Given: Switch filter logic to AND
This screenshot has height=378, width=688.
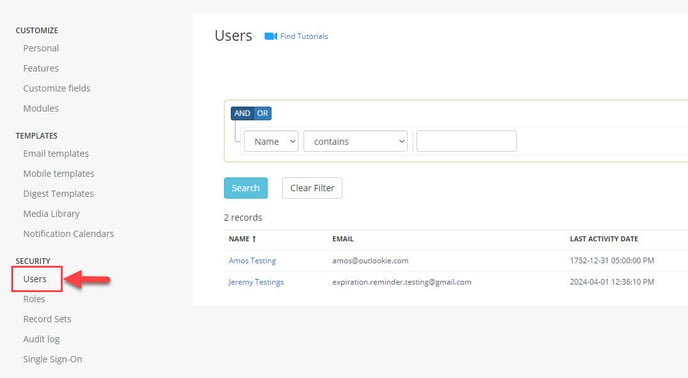Looking at the screenshot, I should click(x=242, y=113).
